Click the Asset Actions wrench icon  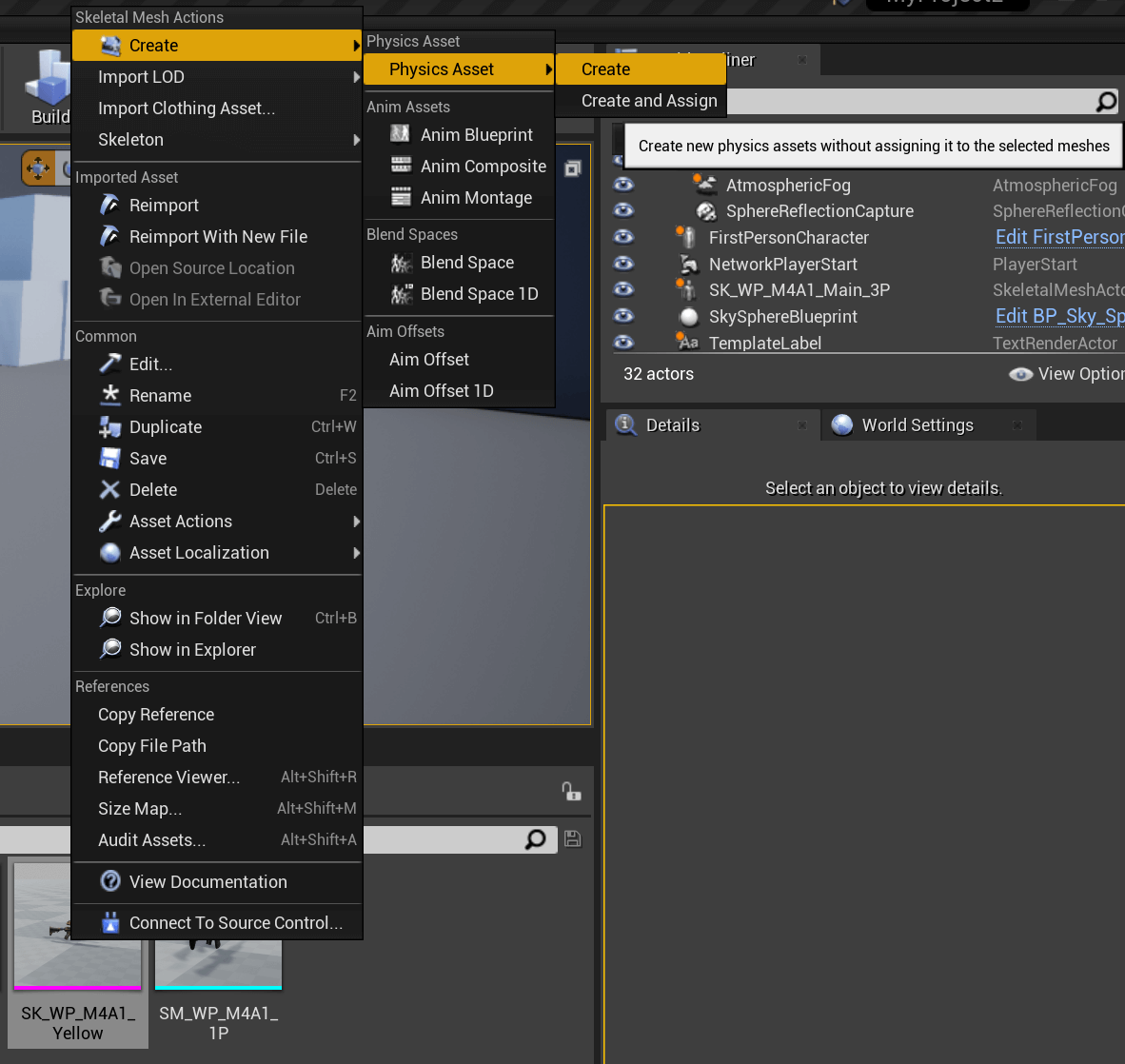click(109, 522)
